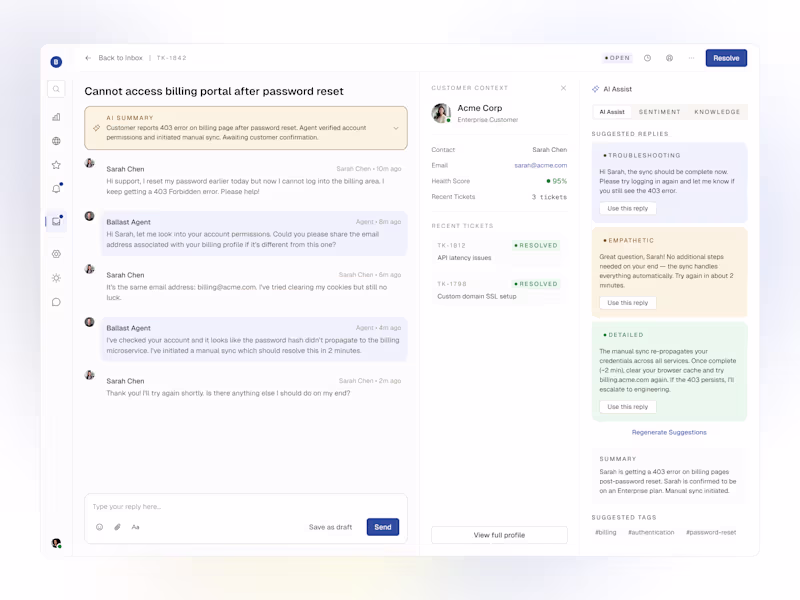Use the Detailed suggested reply
800x600 pixels.
tap(628, 407)
